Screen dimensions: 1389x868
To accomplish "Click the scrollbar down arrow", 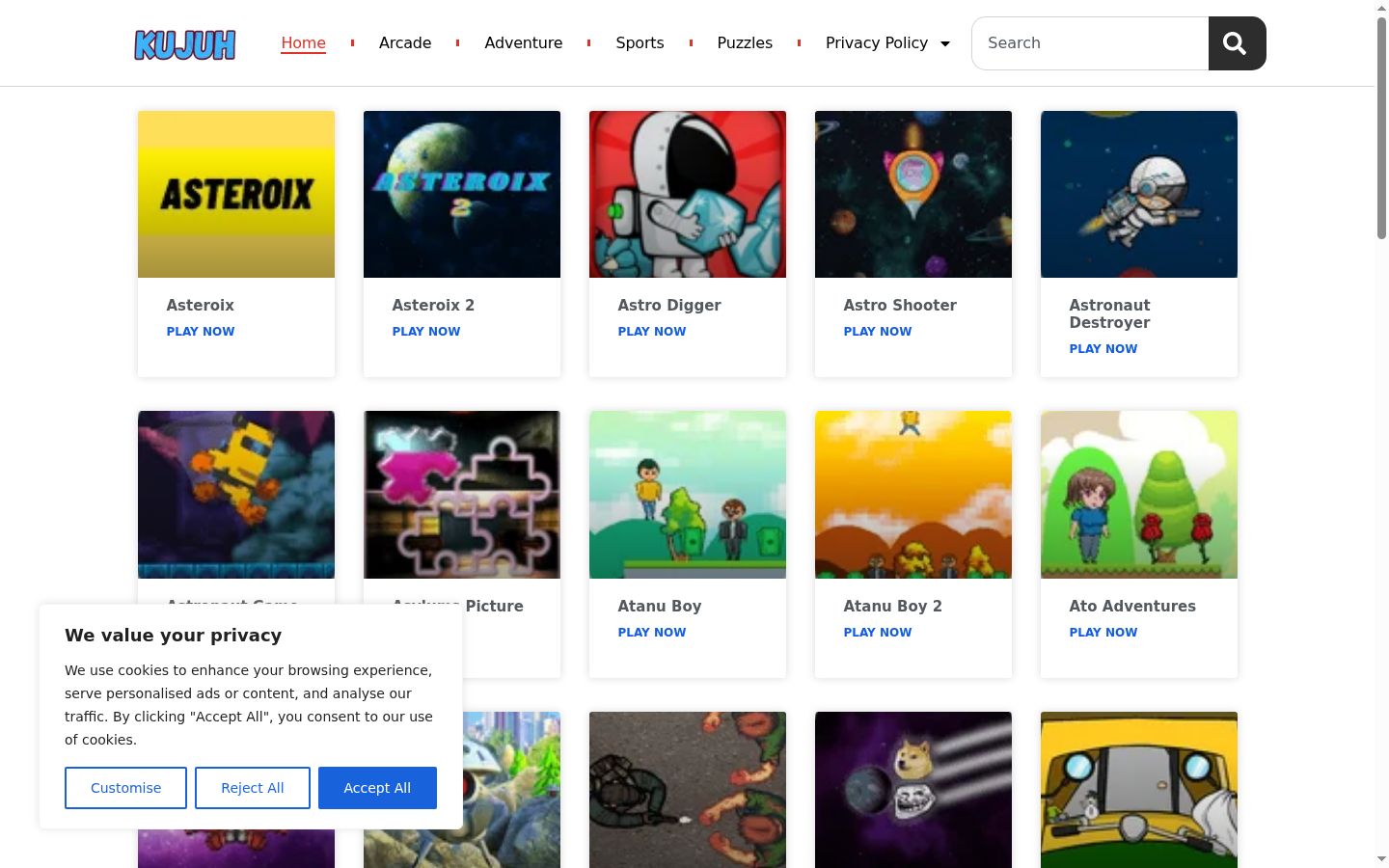I will click(1381, 858).
